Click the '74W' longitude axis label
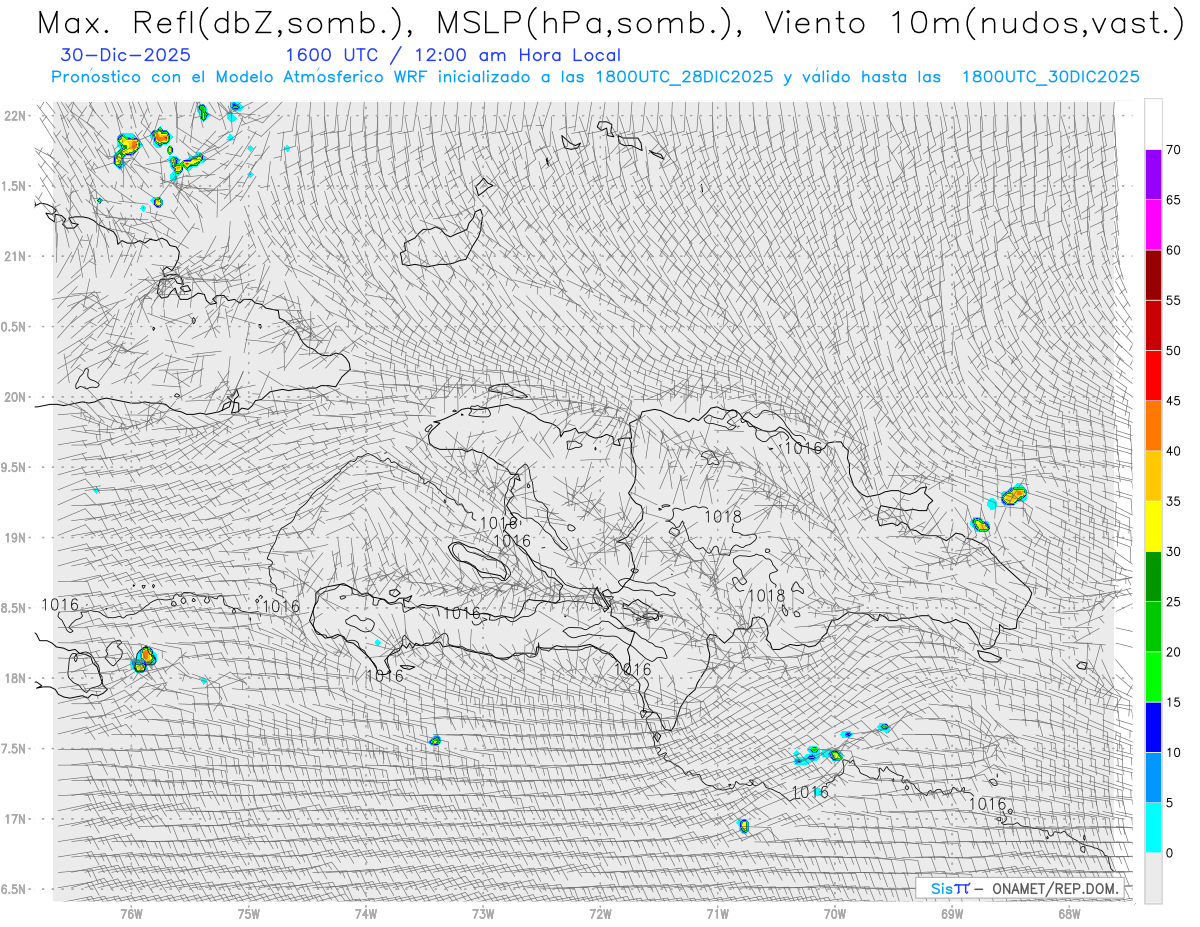1200x927 pixels. point(365,913)
